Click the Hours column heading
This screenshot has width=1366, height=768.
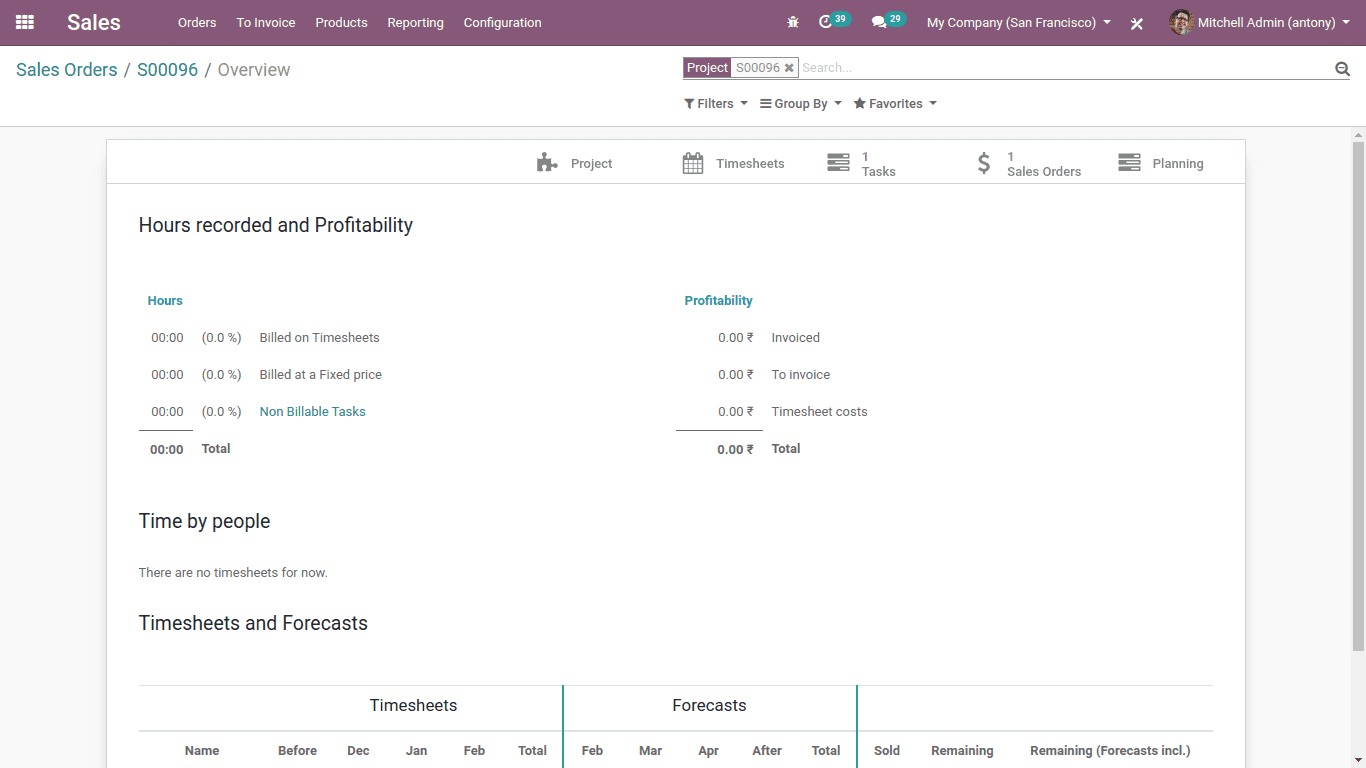pos(165,301)
